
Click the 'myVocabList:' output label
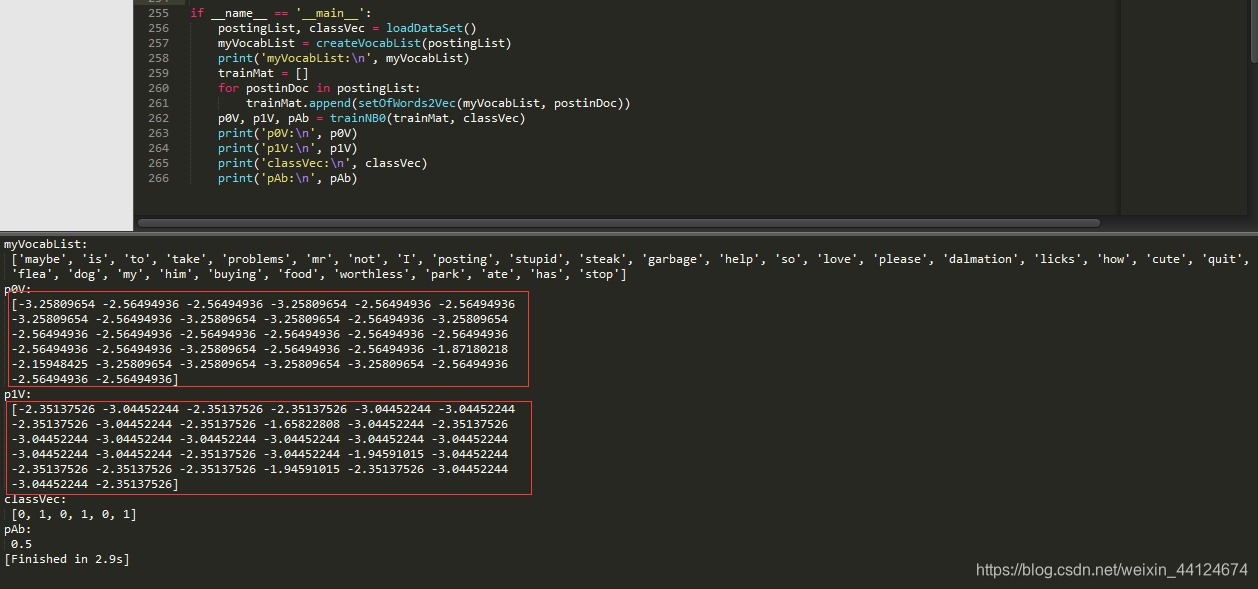click(x=46, y=244)
